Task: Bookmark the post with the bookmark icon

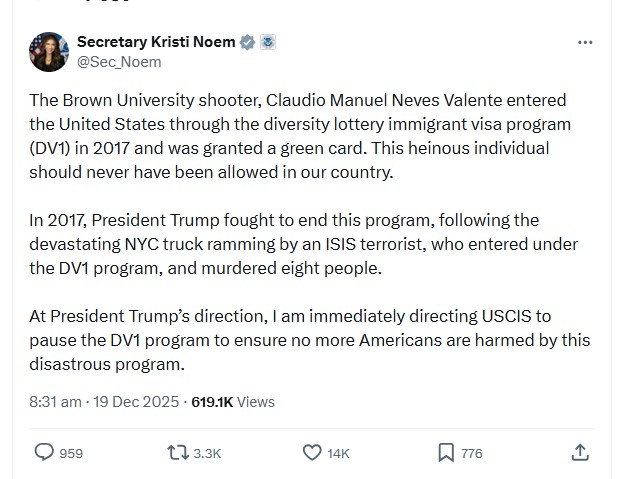Action: (446, 452)
